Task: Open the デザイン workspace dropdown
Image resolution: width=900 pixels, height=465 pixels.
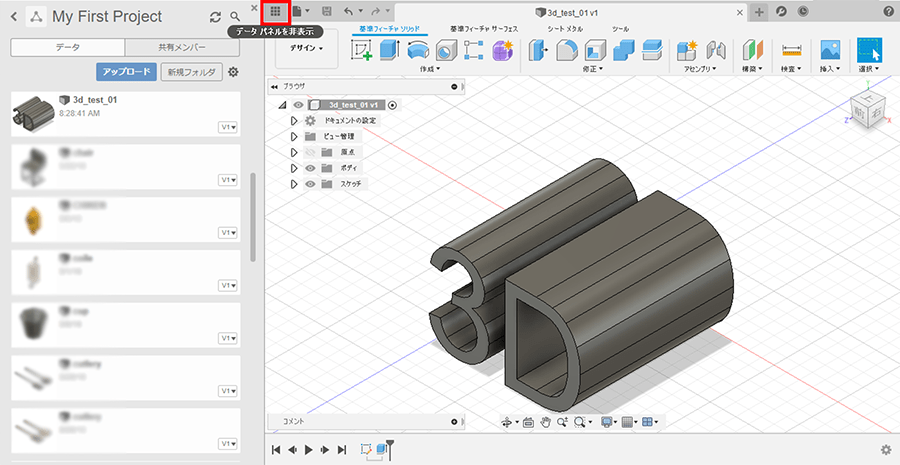Action: pyautogui.click(x=306, y=48)
